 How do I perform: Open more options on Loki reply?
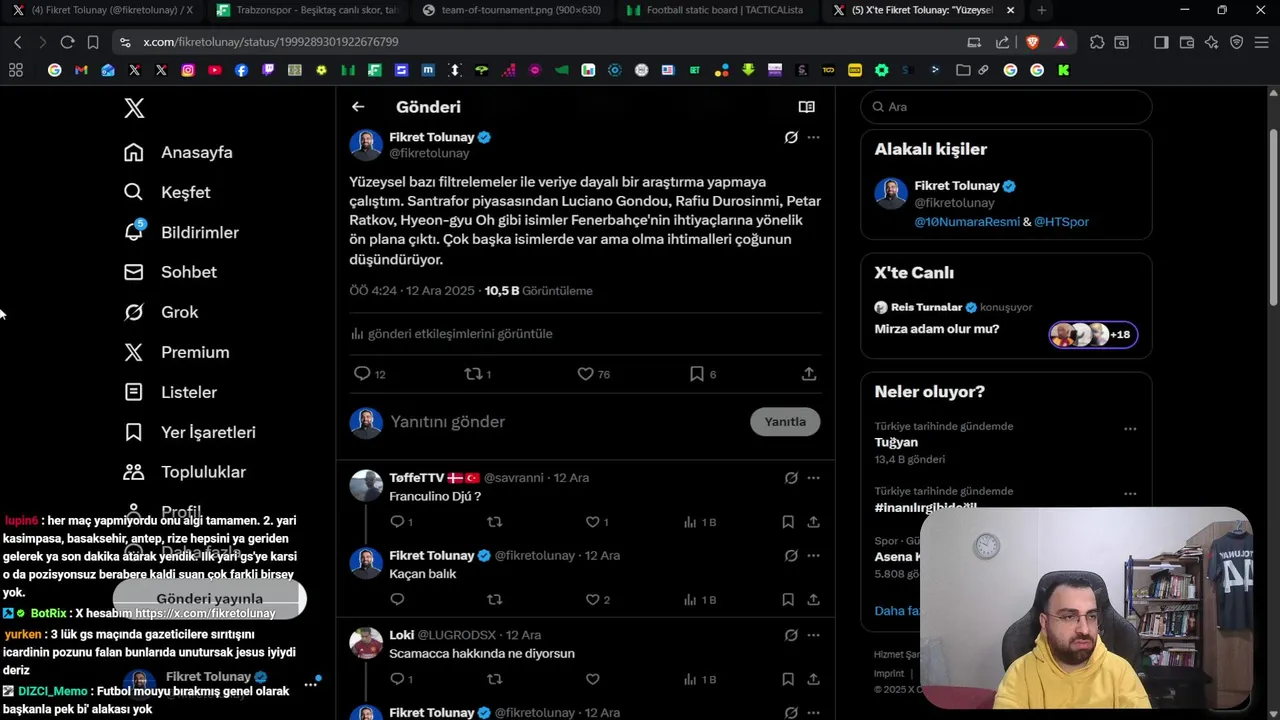click(x=814, y=635)
